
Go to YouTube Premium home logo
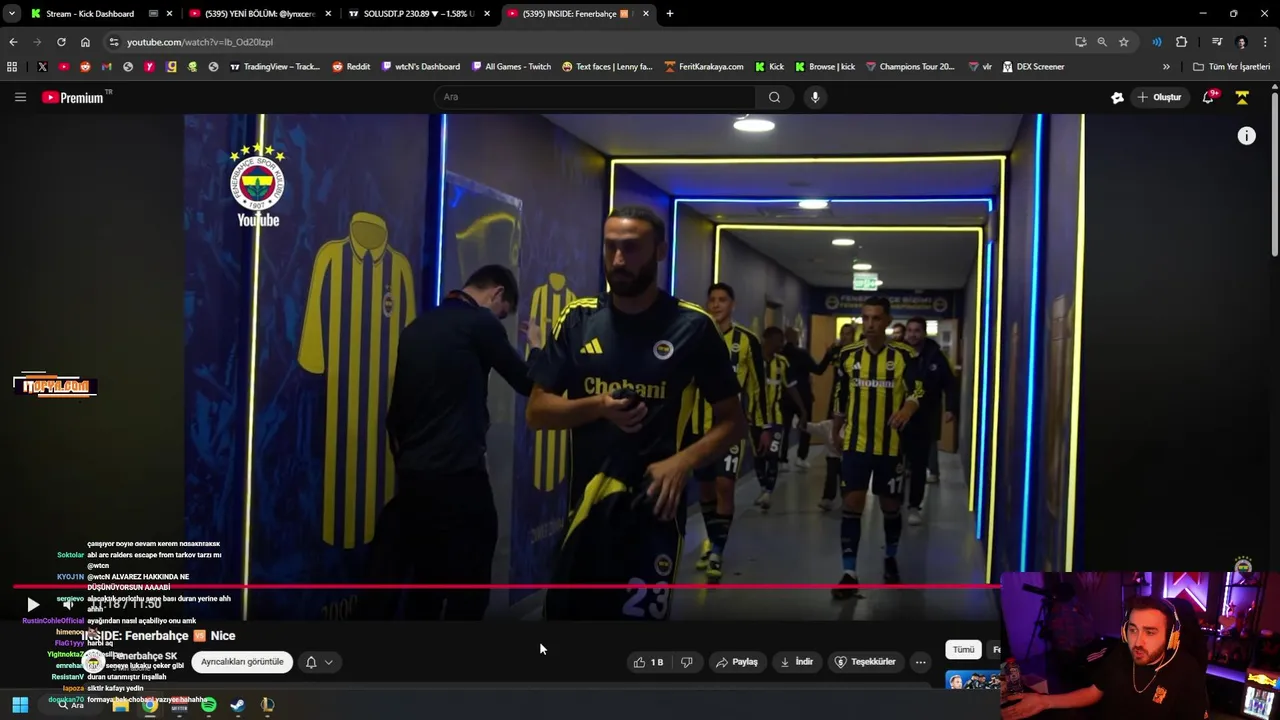[73, 97]
